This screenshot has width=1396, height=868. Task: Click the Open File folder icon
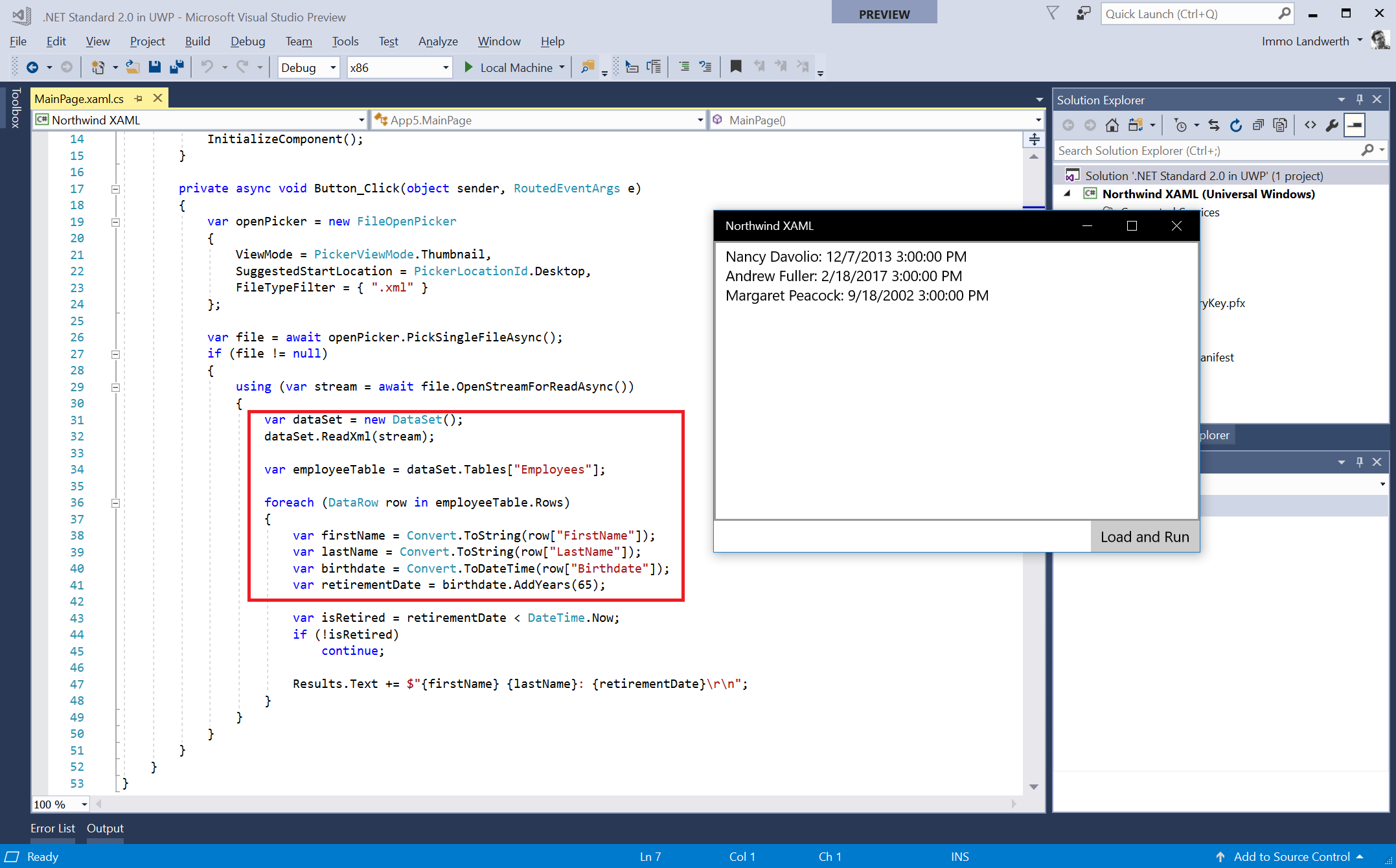[133, 67]
